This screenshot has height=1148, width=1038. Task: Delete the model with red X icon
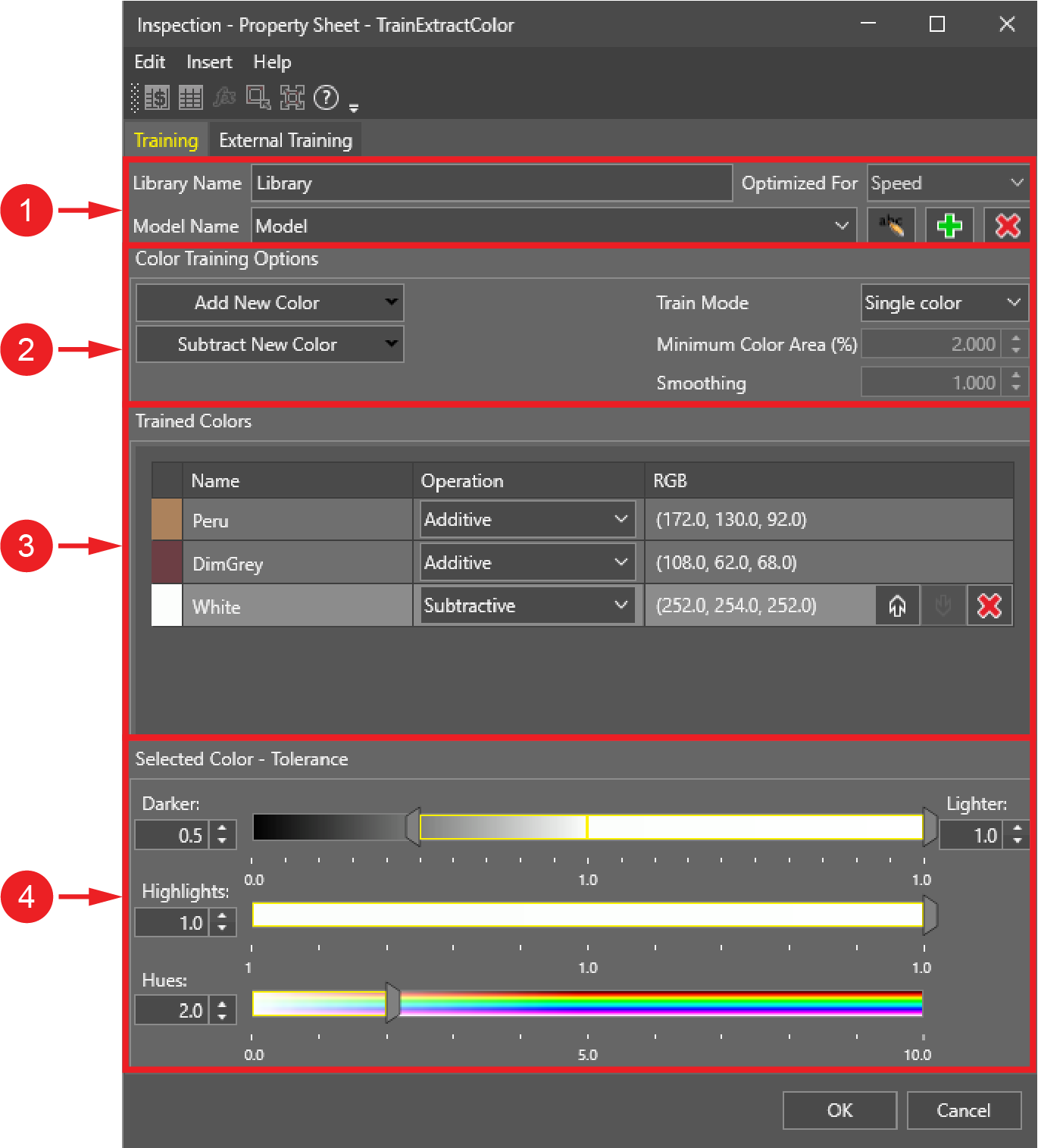point(1007,225)
